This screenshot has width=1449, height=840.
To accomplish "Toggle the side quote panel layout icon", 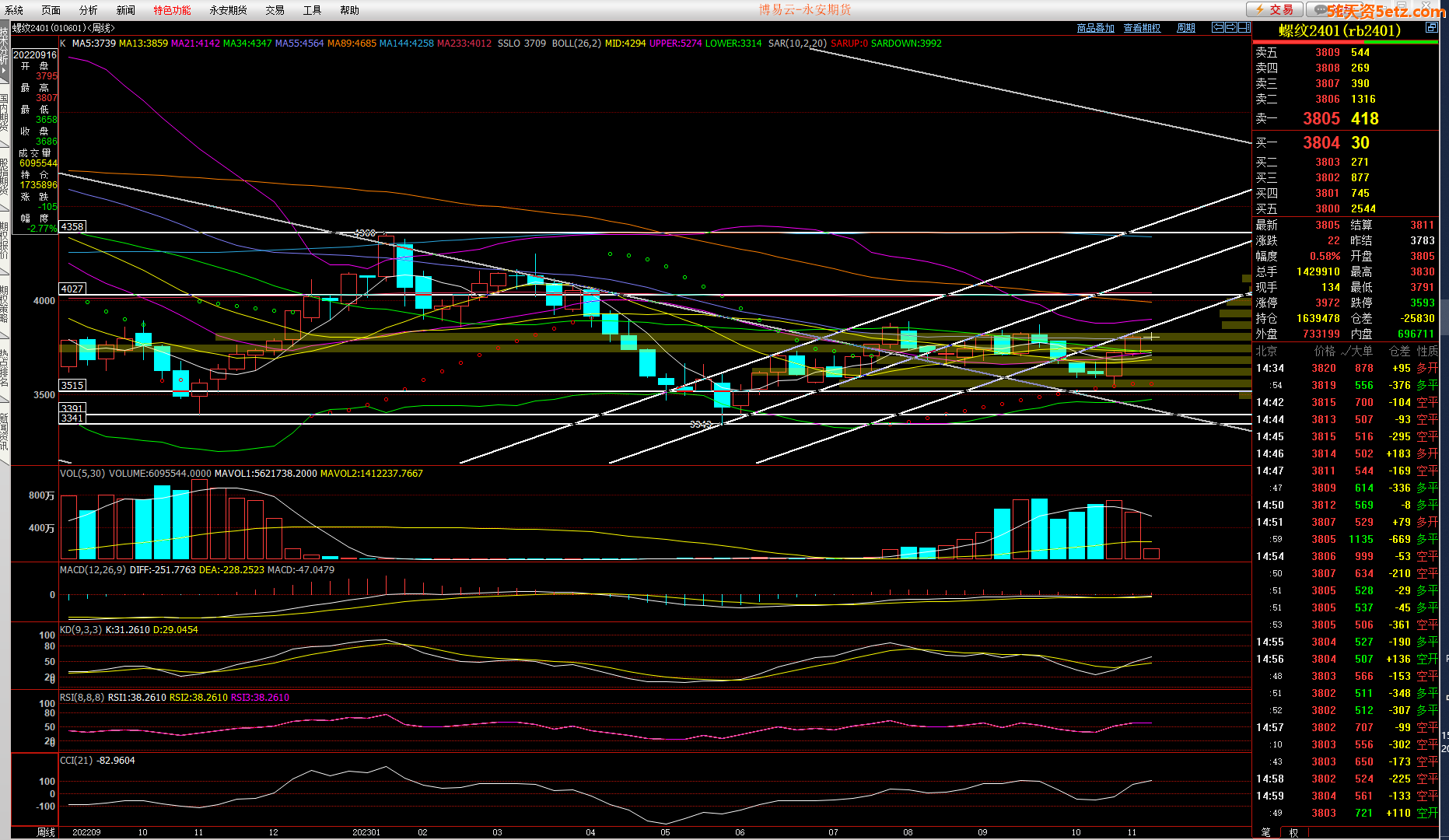I will click(x=1244, y=27).
